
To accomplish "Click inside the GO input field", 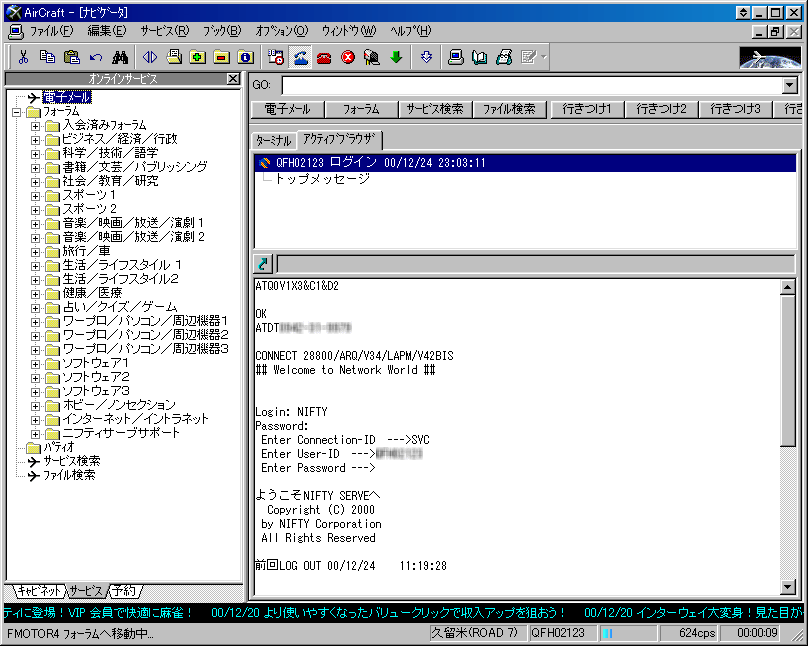I will coord(532,85).
